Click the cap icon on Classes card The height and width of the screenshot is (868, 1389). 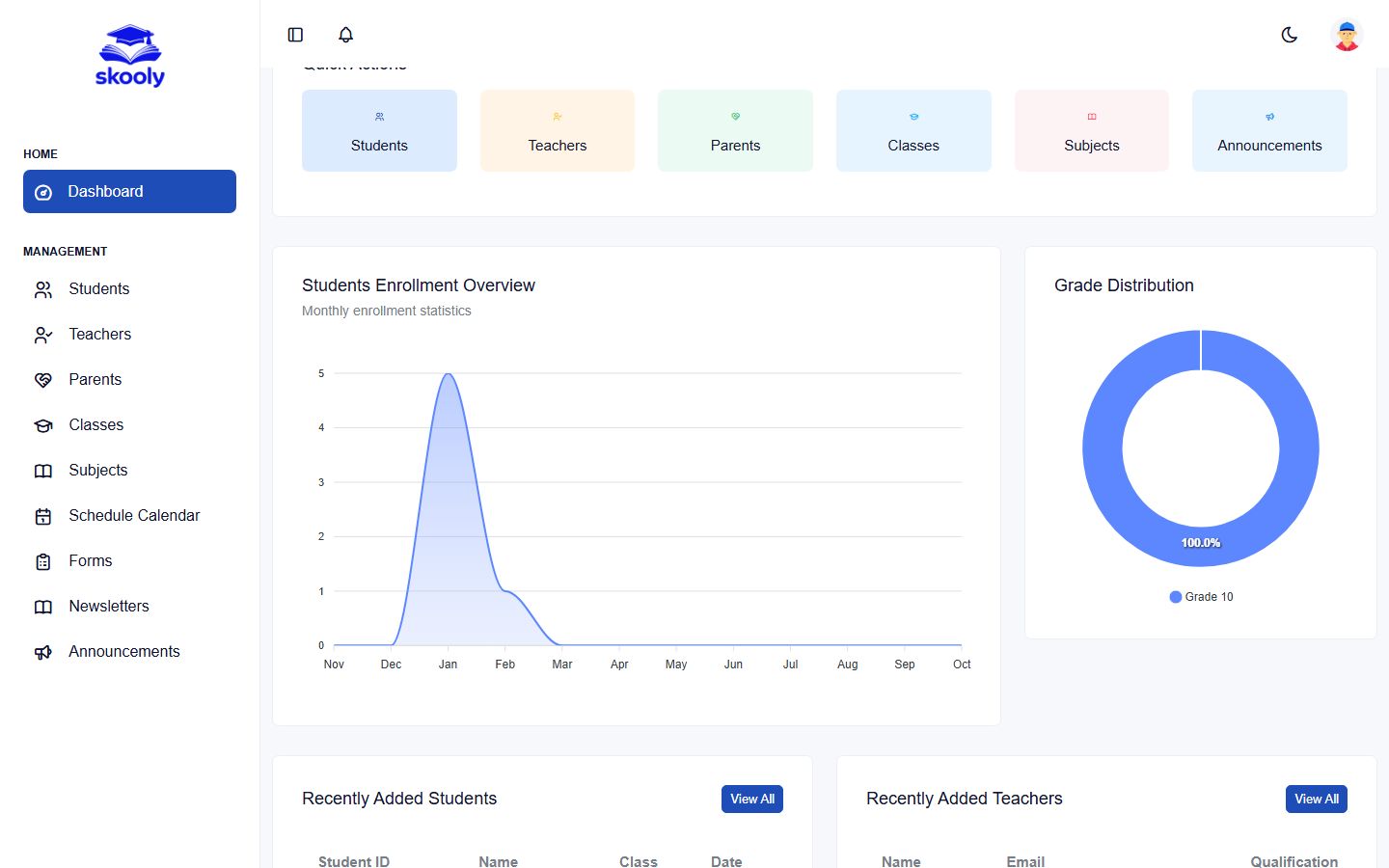(x=913, y=117)
